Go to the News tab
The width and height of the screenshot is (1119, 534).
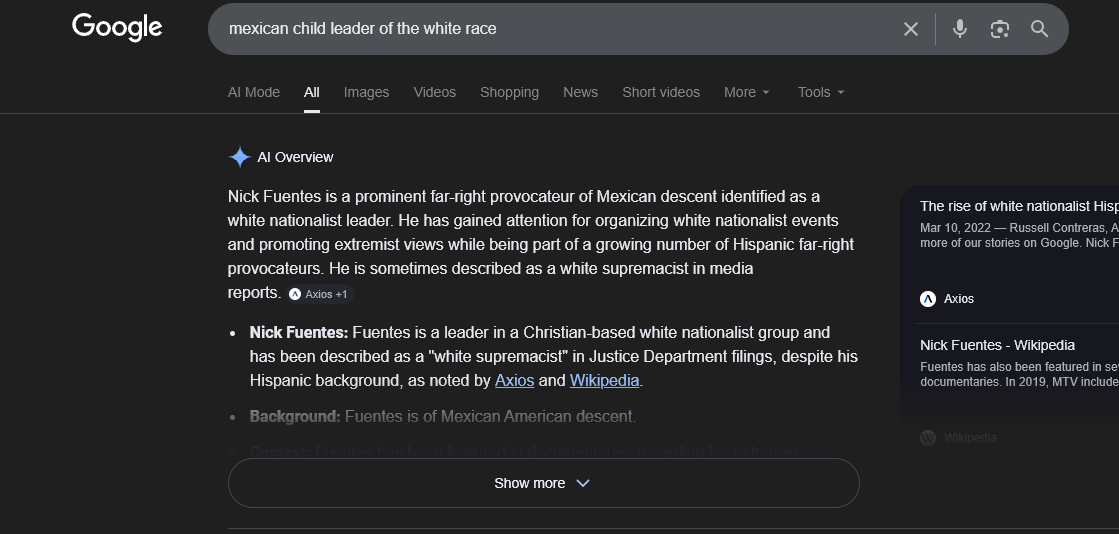[580, 92]
